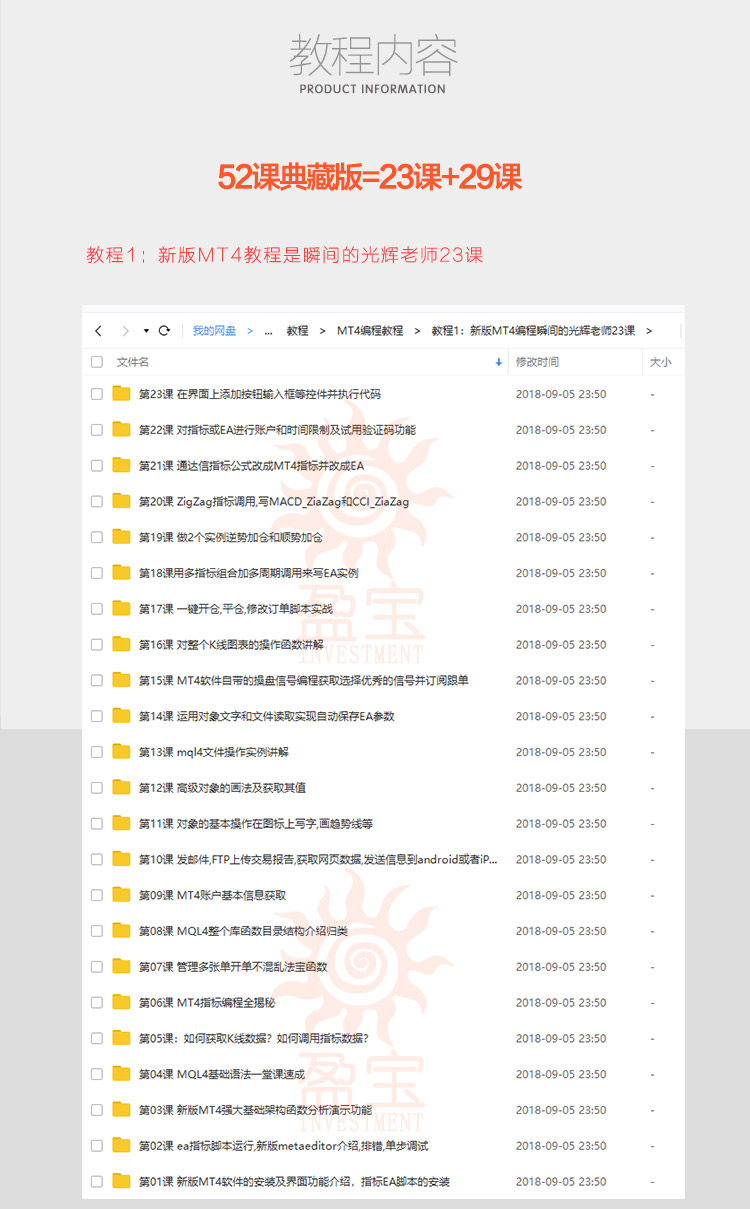The image size is (750, 1209).
Task: Tick the select-all checkbox in header
Action: 97,362
